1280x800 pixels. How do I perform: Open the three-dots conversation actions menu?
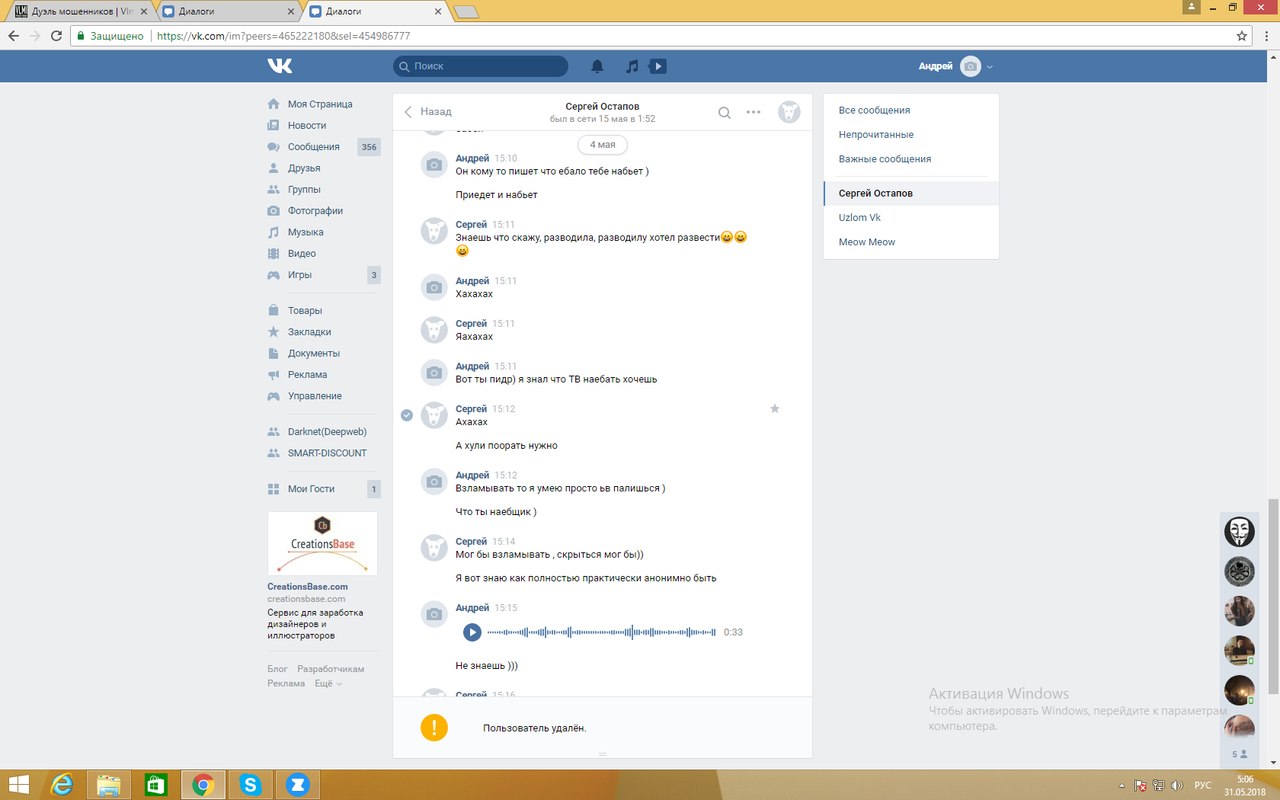coord(754,112)
